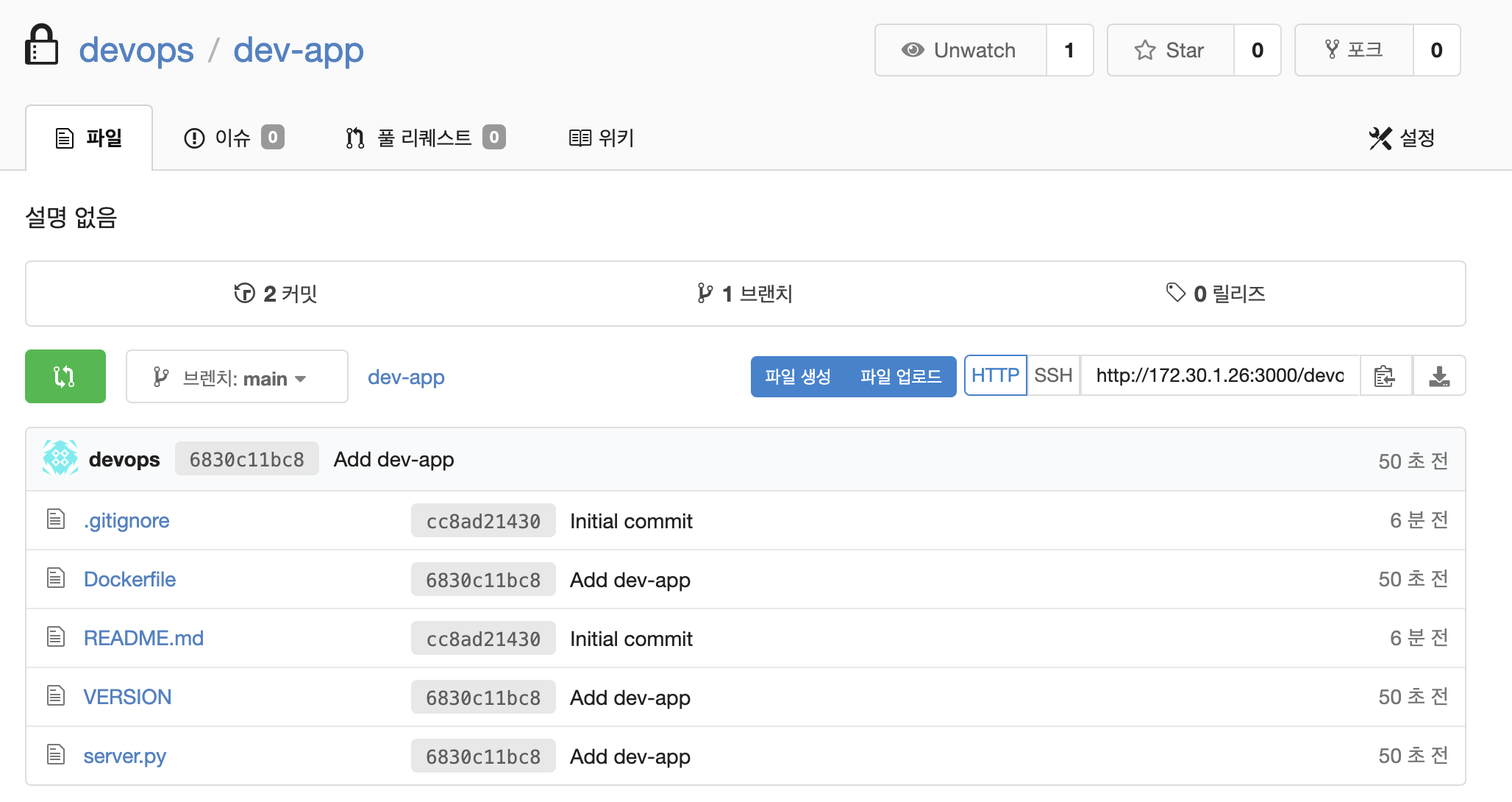Click the lock icon beside repository name
Image resolution: width=1512 pixels, height=802 pixels.
pyautogui.click(x=41, y=46)
